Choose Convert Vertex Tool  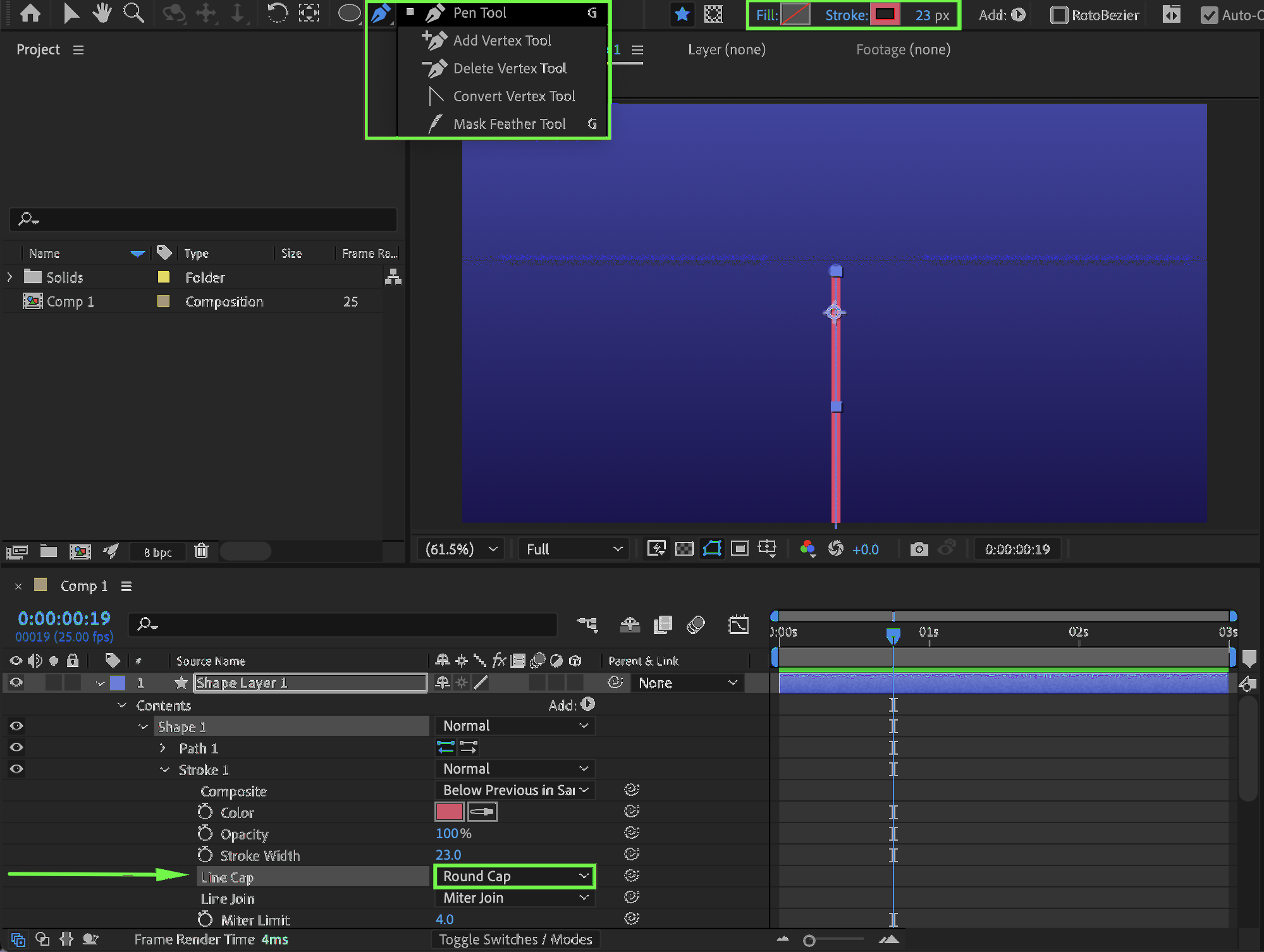tap(502, 96)
